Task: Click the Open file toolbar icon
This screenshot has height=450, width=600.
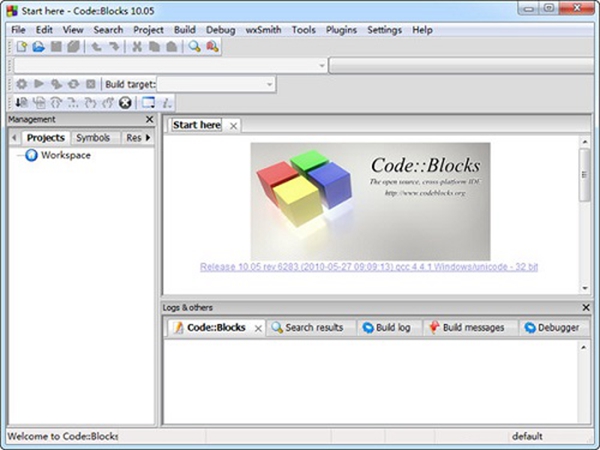Action: 39,47
